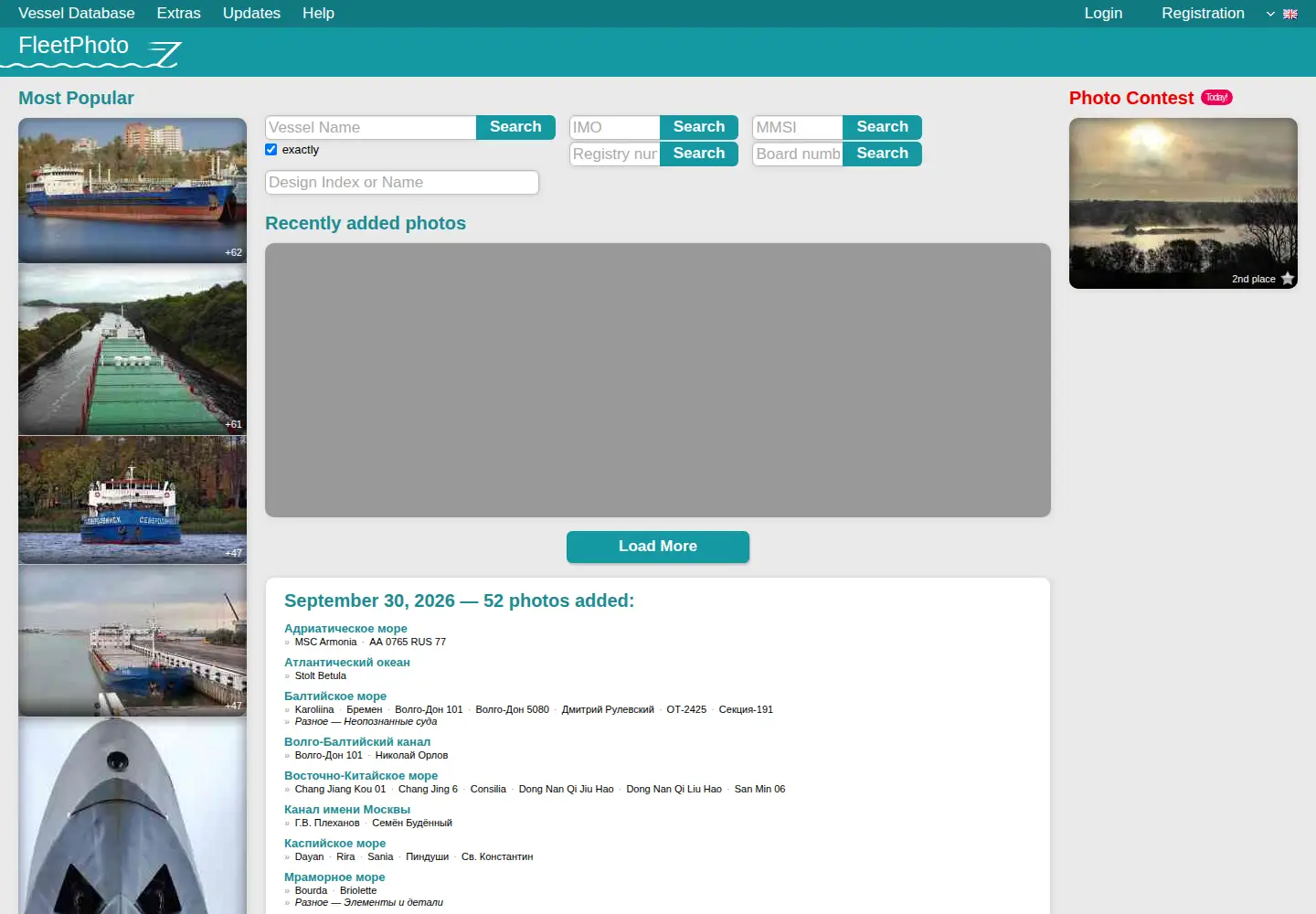Screen dimensions: 1316x914
Task: Focus the MMSI input field
Action: coord(798,127)
